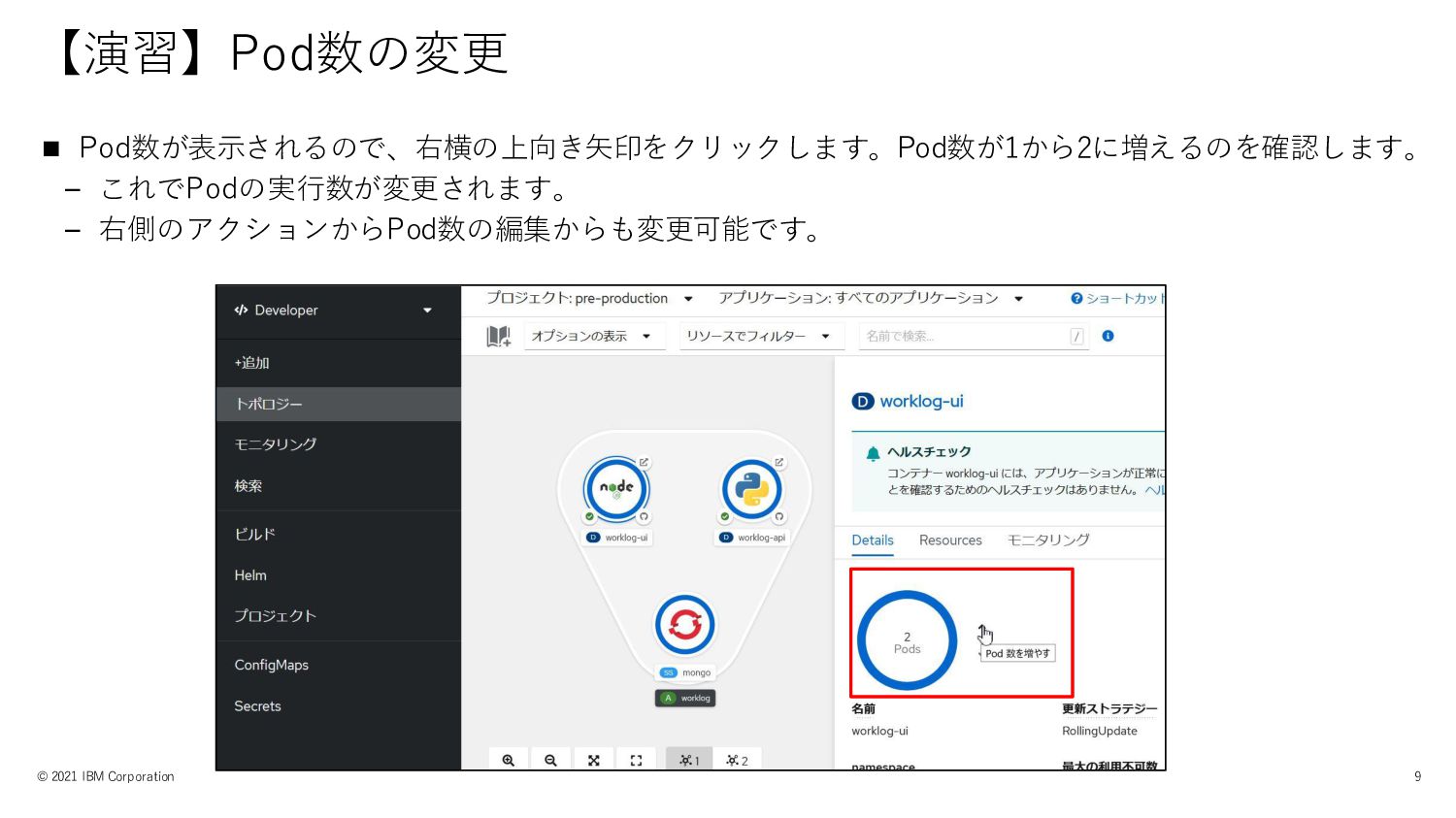
Task: Select the mongo OpenShift topology node
Action: point(684,625)
